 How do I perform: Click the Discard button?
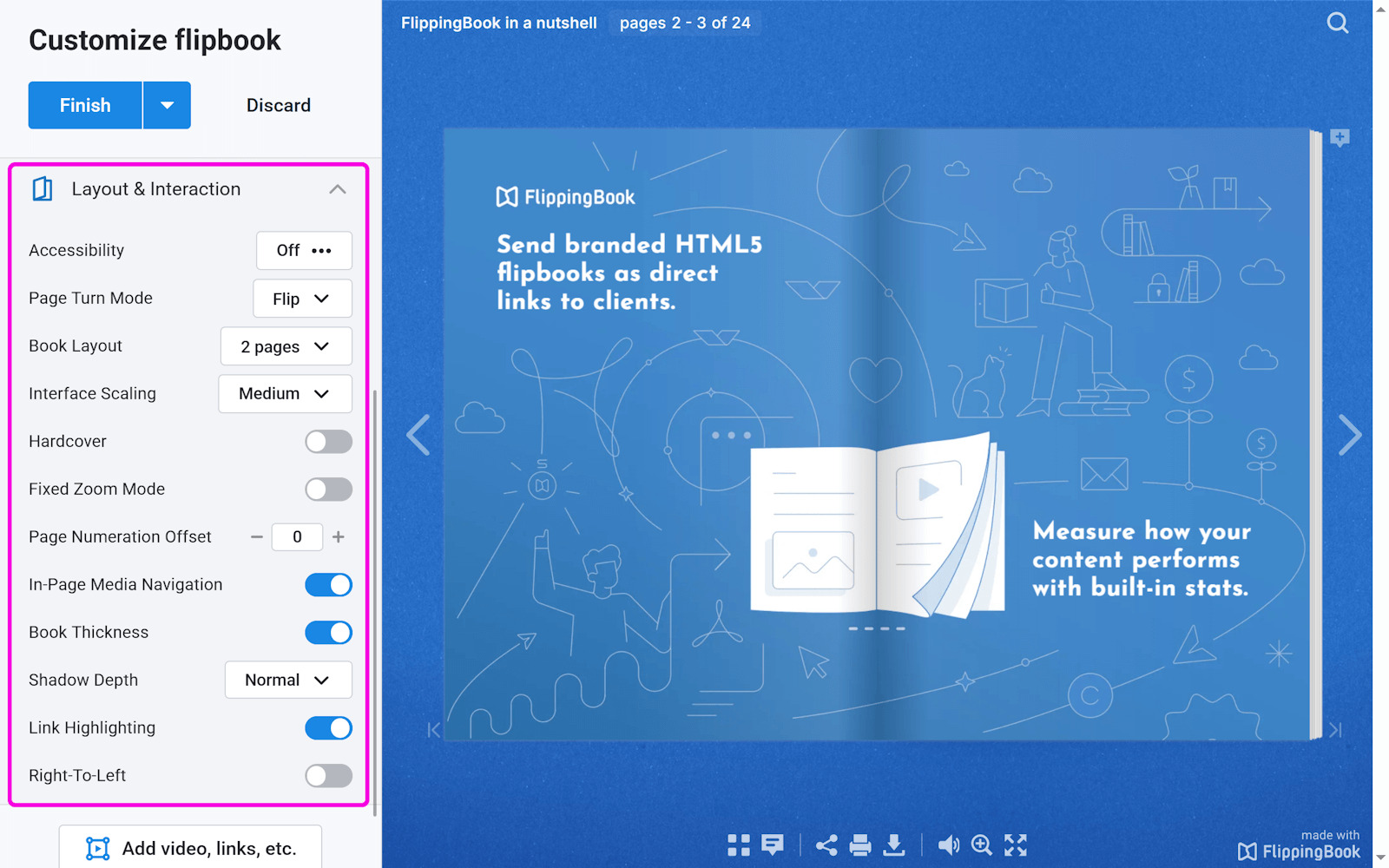(279, 105)
